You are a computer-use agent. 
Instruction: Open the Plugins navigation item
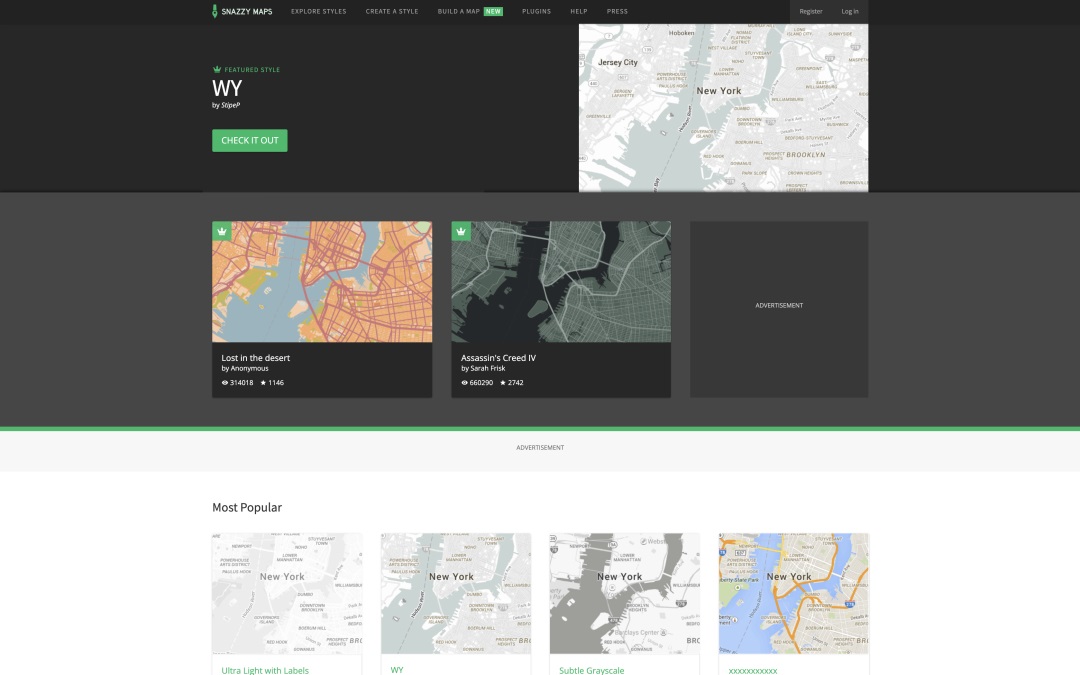[x=536, y=11]
